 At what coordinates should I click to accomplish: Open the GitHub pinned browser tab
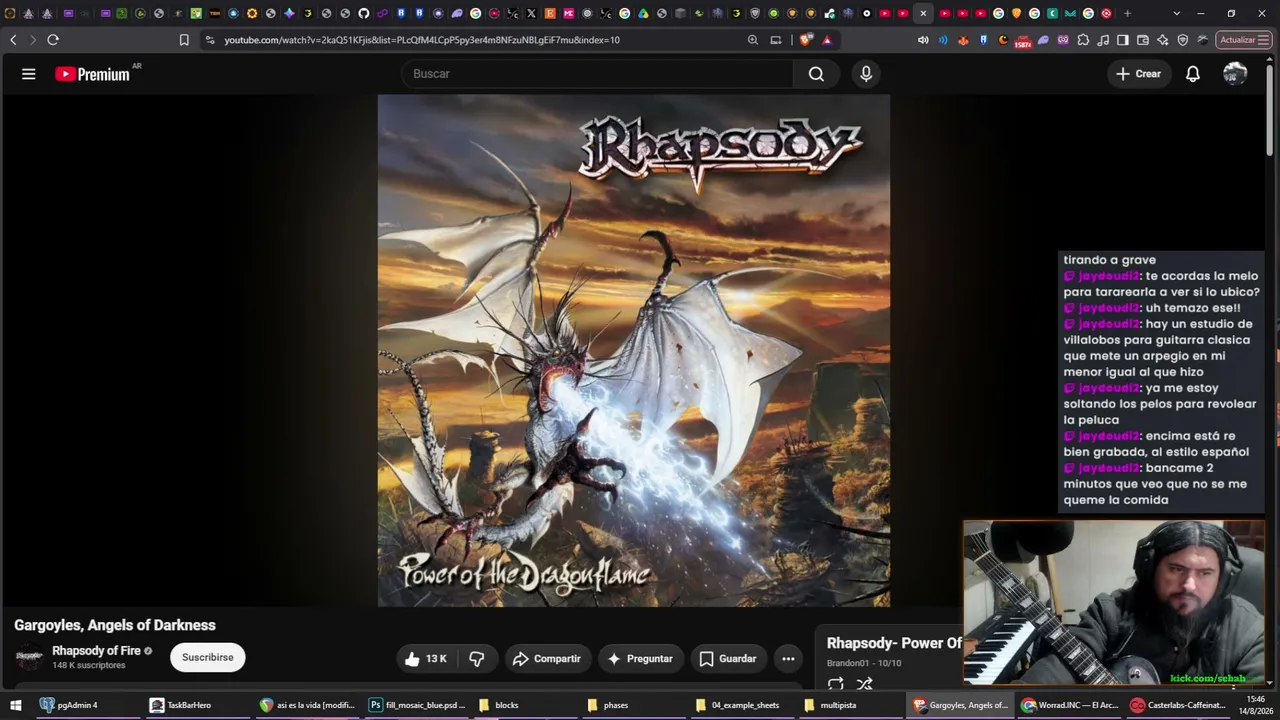(x=364, y=13)
